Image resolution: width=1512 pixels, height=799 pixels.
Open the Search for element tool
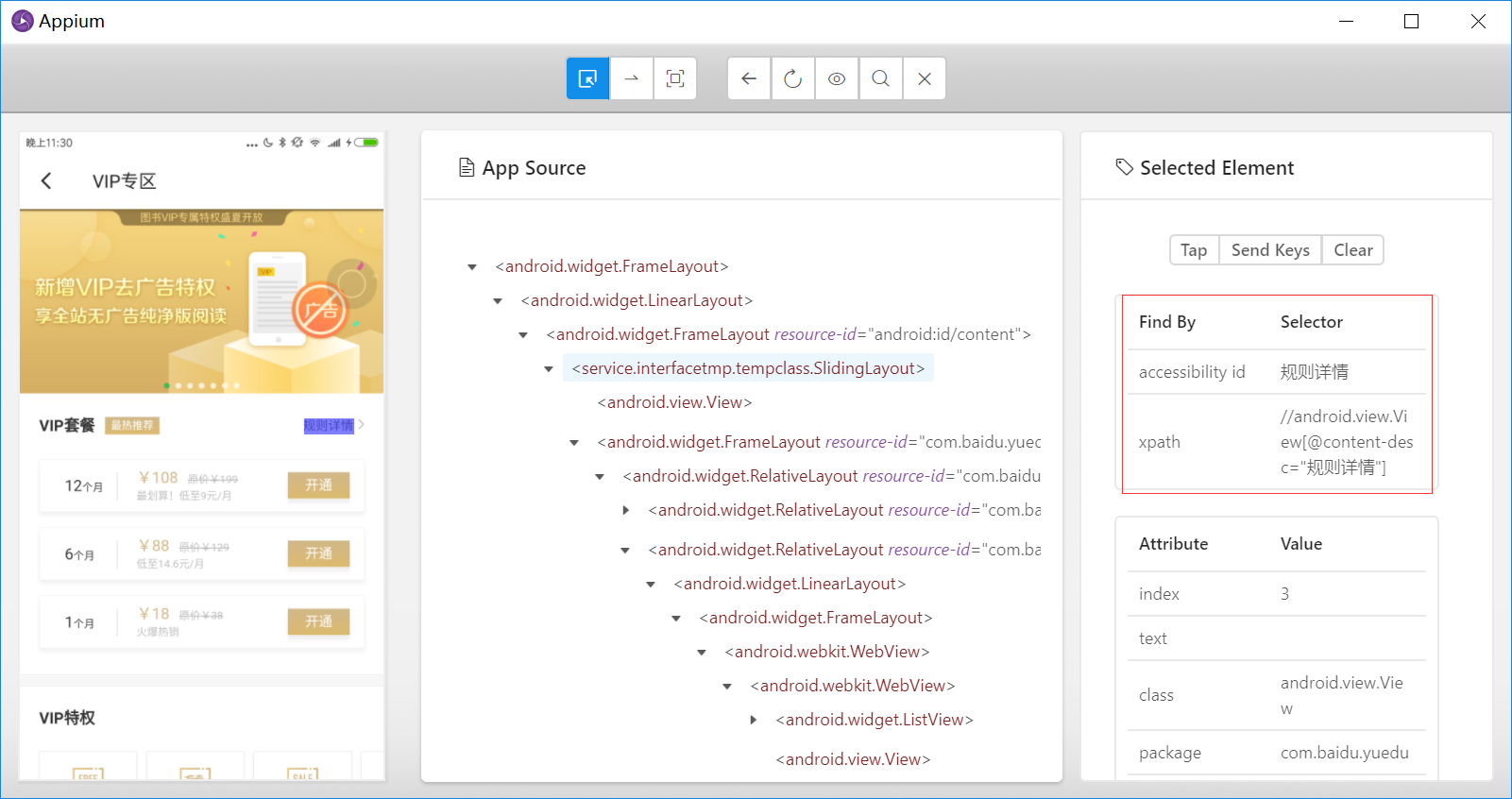pyautogui.click(x=880, y=78)
